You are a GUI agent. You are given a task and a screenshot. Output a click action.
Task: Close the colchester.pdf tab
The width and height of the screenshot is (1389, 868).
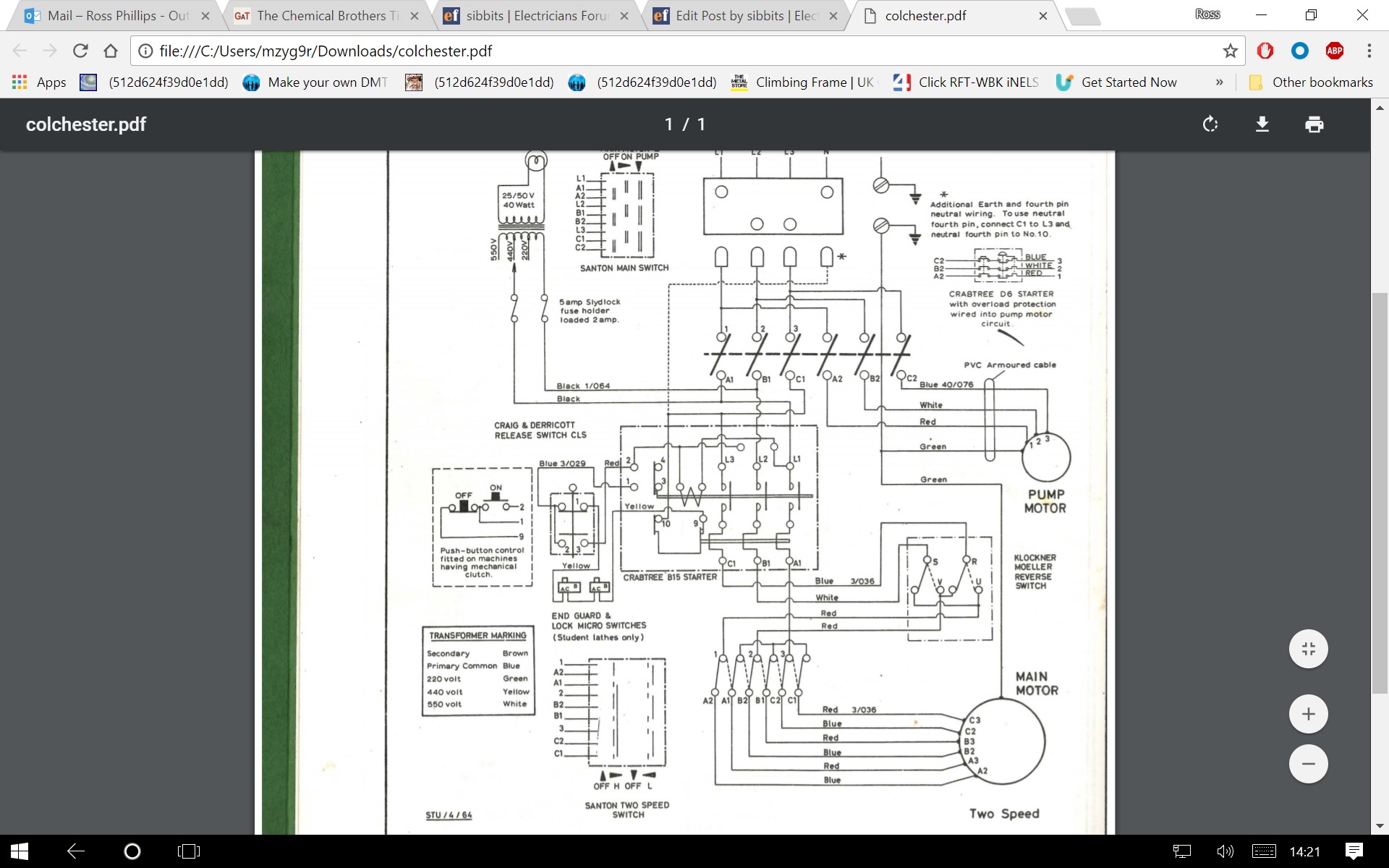(x=1042, y=16)
